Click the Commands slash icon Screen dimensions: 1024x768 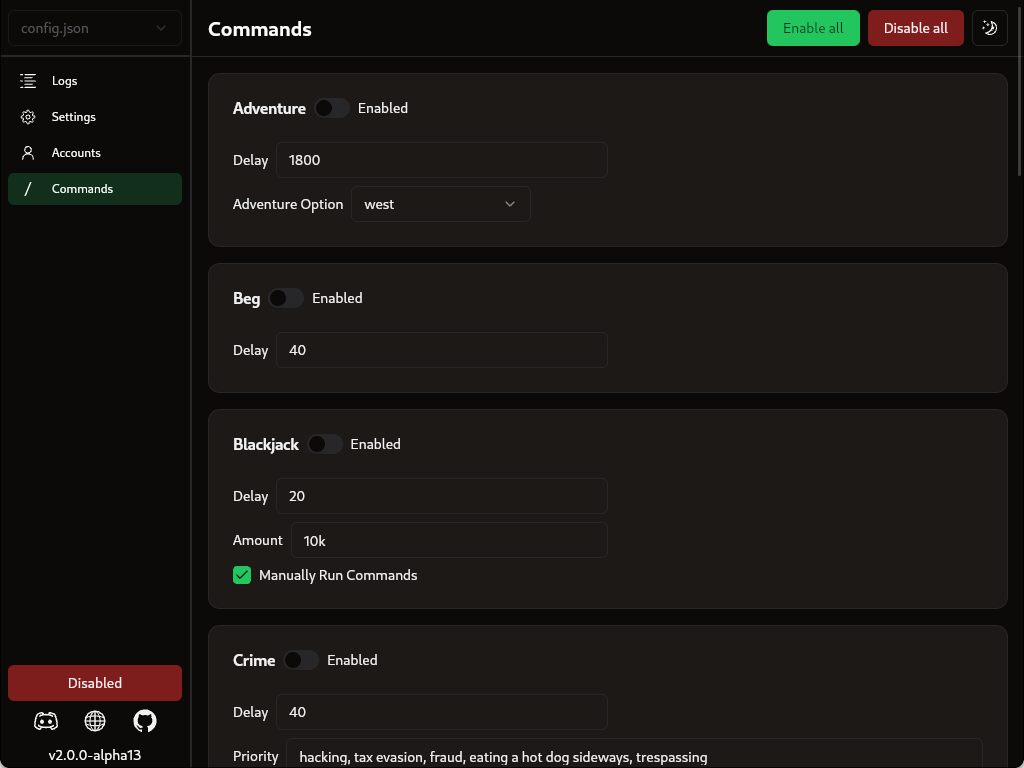(x=28, y=189)
